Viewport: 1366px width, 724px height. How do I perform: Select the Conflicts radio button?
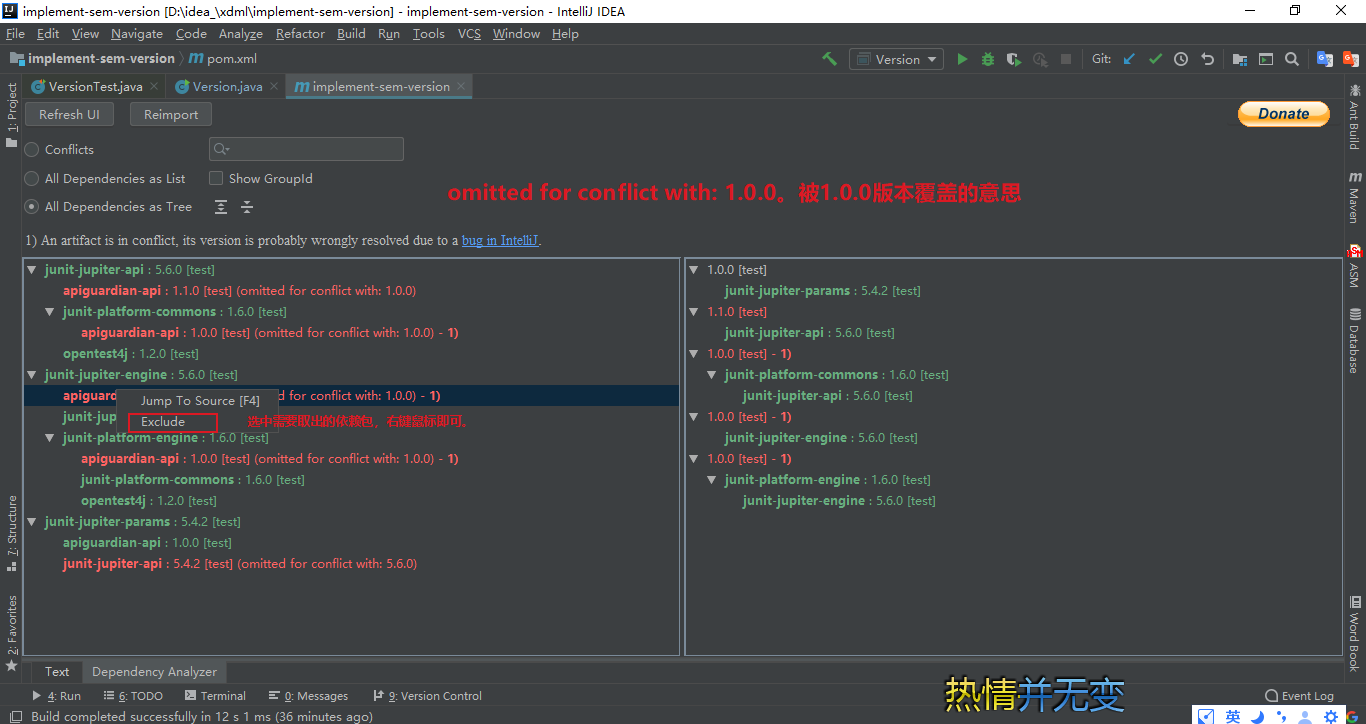(33, 150)
